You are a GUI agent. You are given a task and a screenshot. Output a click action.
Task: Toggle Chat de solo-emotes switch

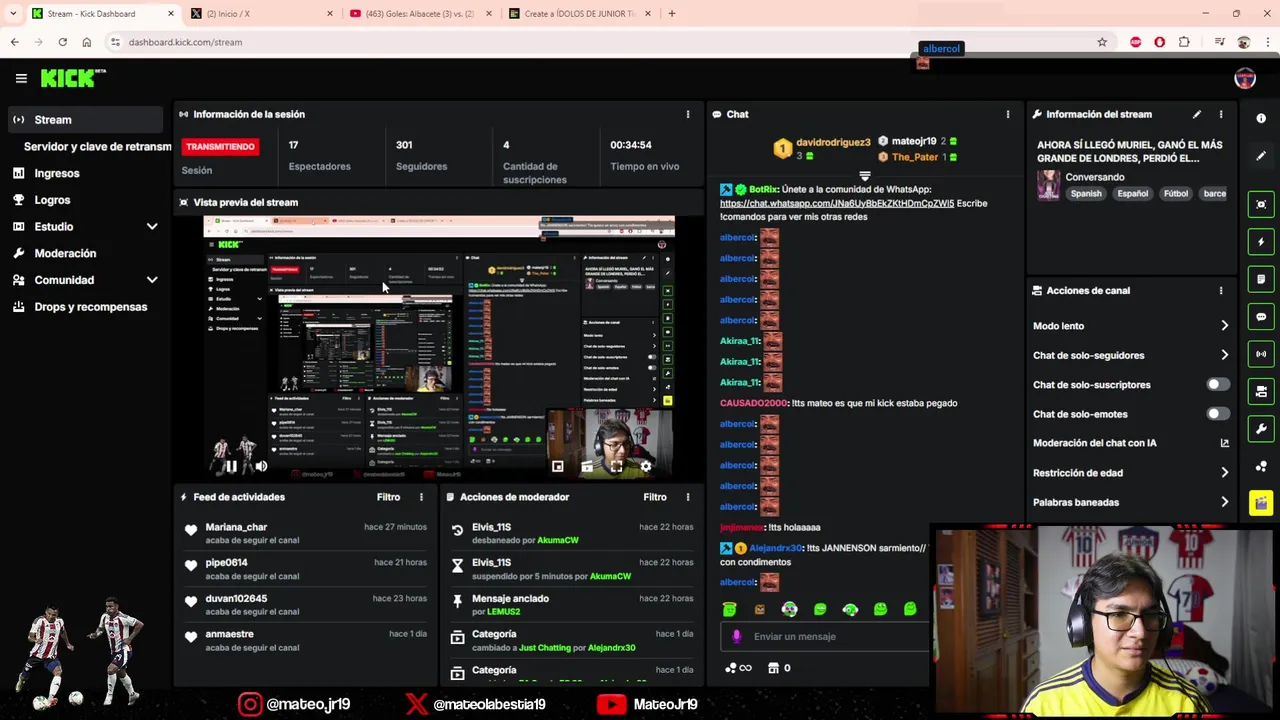(1217, 414)
